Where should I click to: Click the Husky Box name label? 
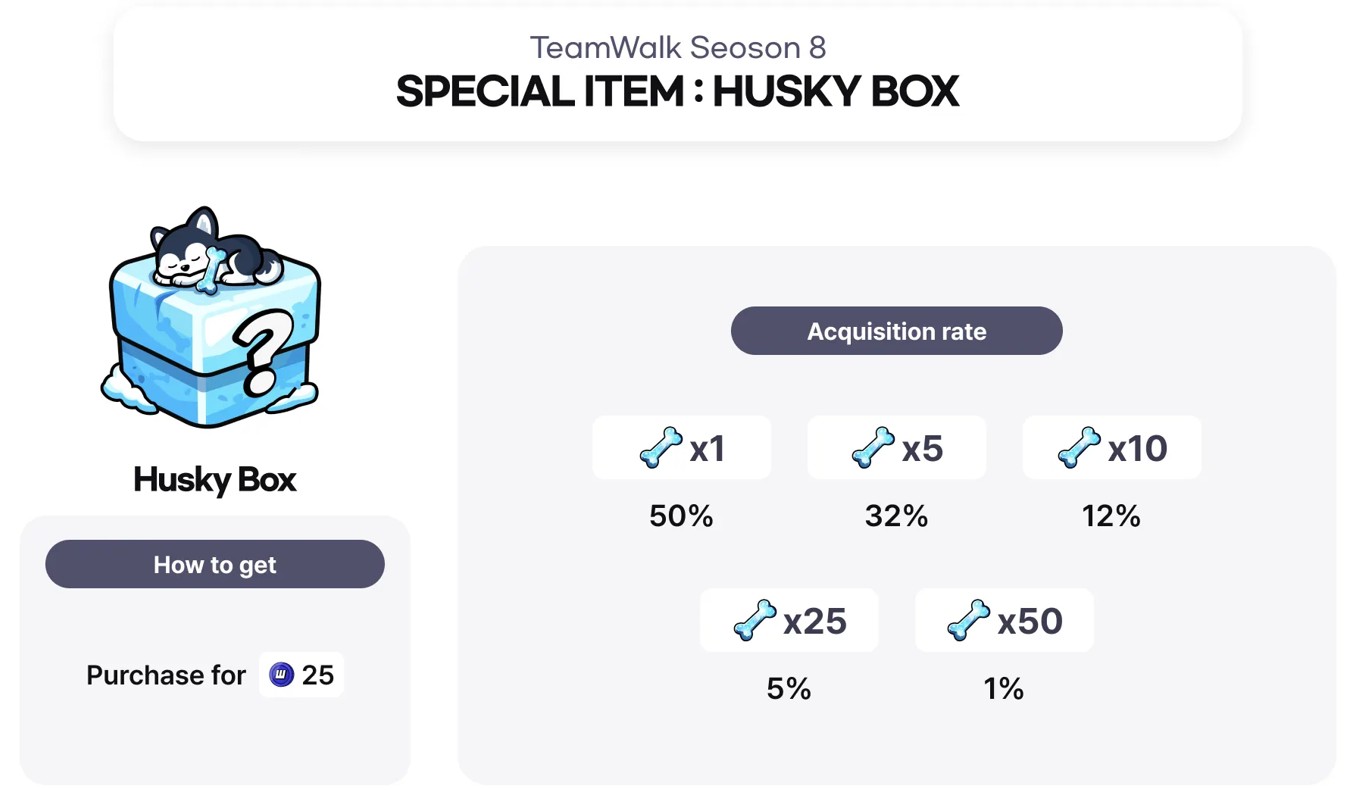[215, 480]
